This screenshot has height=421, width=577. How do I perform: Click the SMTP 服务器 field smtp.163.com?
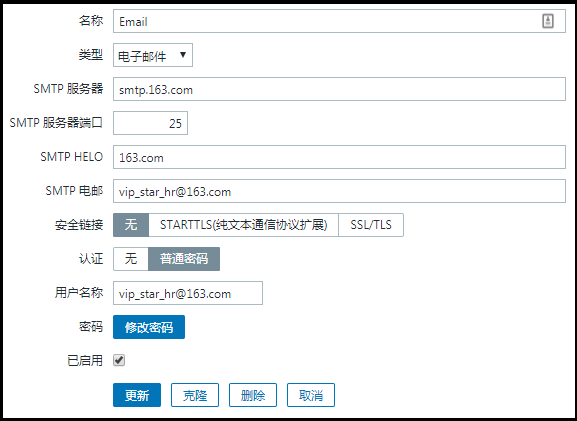point(339,89)
